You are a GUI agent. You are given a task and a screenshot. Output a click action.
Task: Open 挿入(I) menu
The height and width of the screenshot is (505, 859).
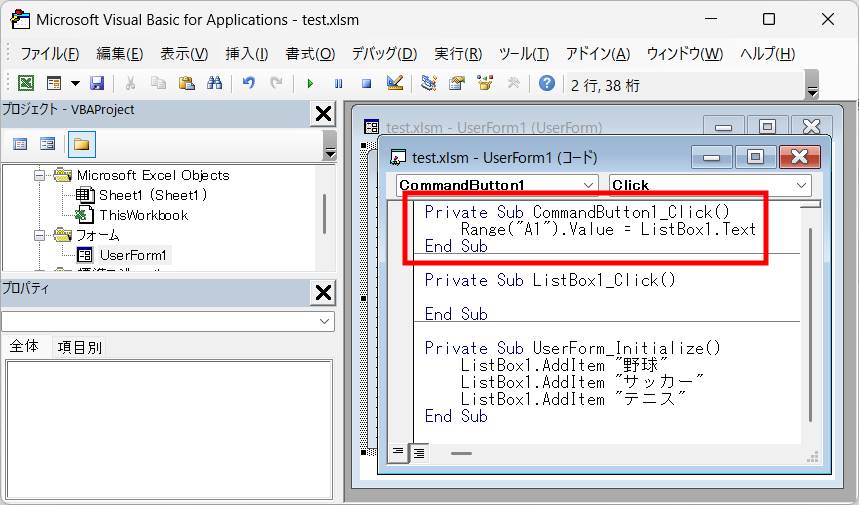[247, 54]
